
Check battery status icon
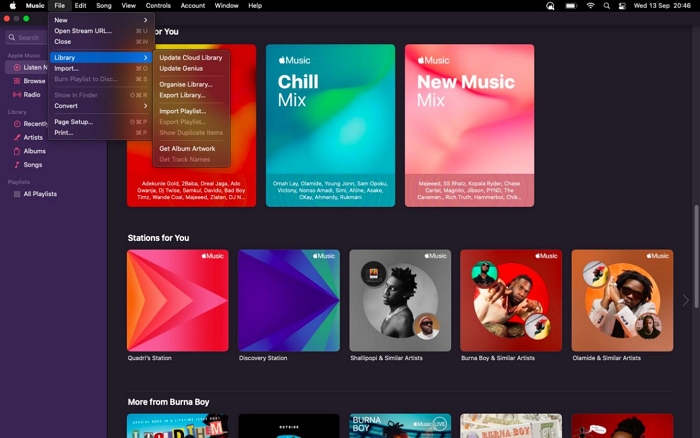point(571,6)
